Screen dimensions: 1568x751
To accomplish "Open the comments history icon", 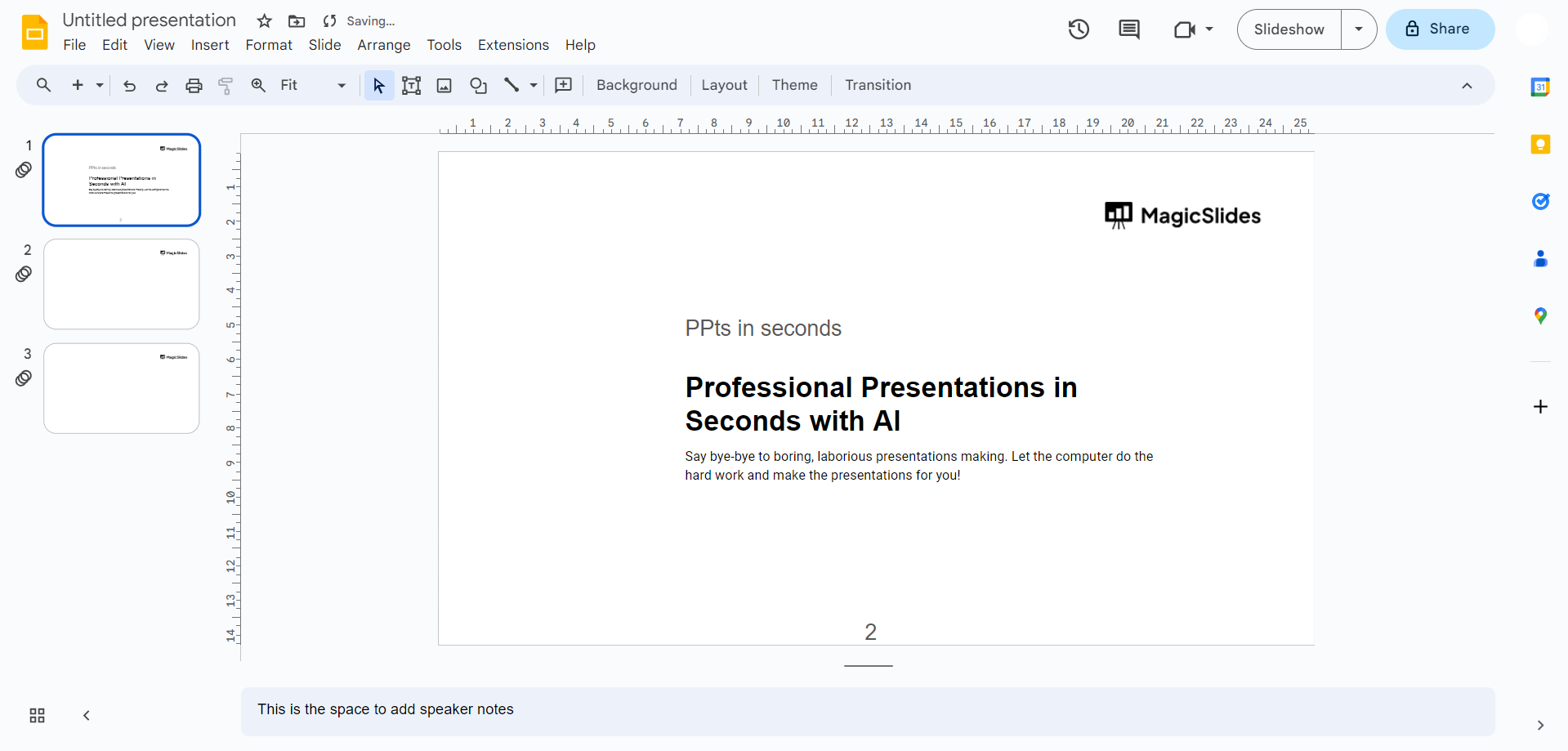I will click(1129, 29).
